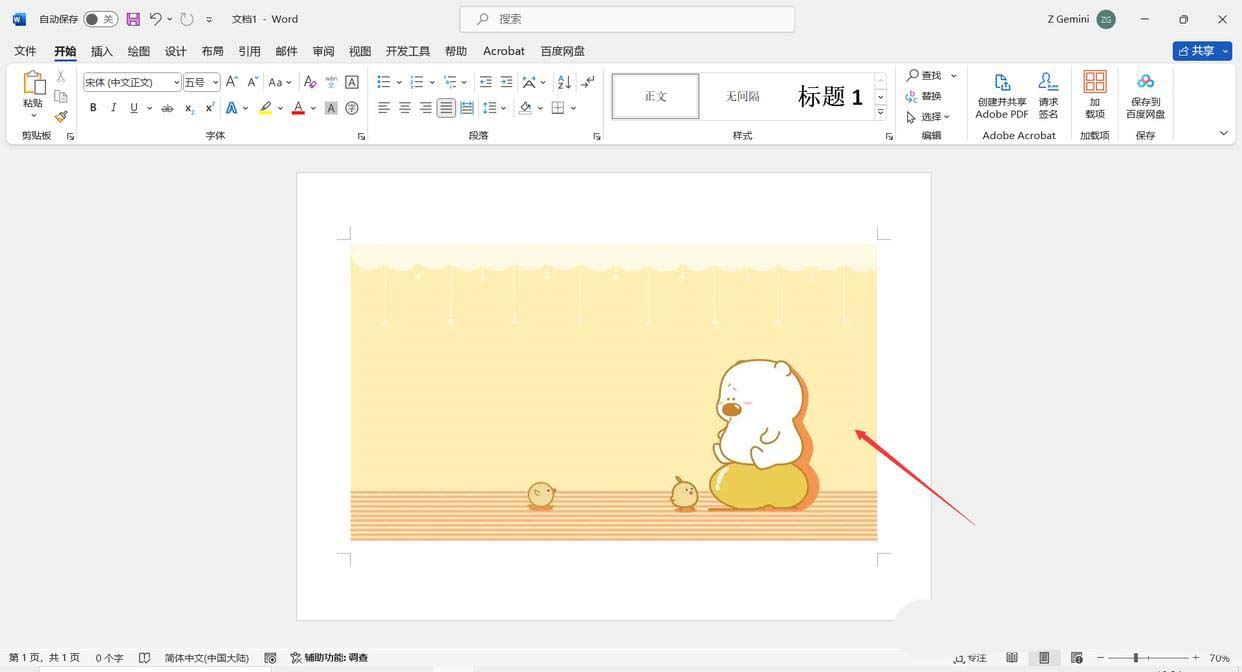
Task: Click the subscript icon
Action: point(188,107)
